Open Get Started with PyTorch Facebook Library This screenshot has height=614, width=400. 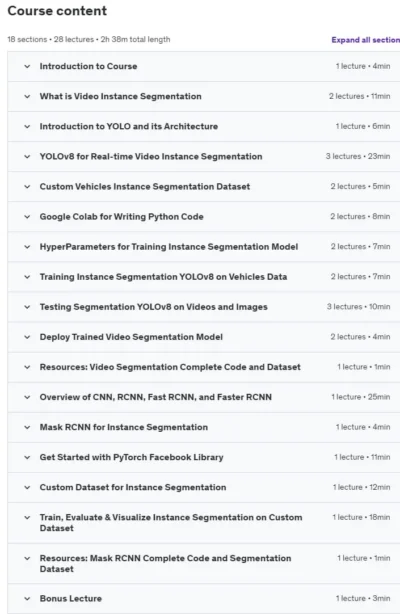(204, 457)
